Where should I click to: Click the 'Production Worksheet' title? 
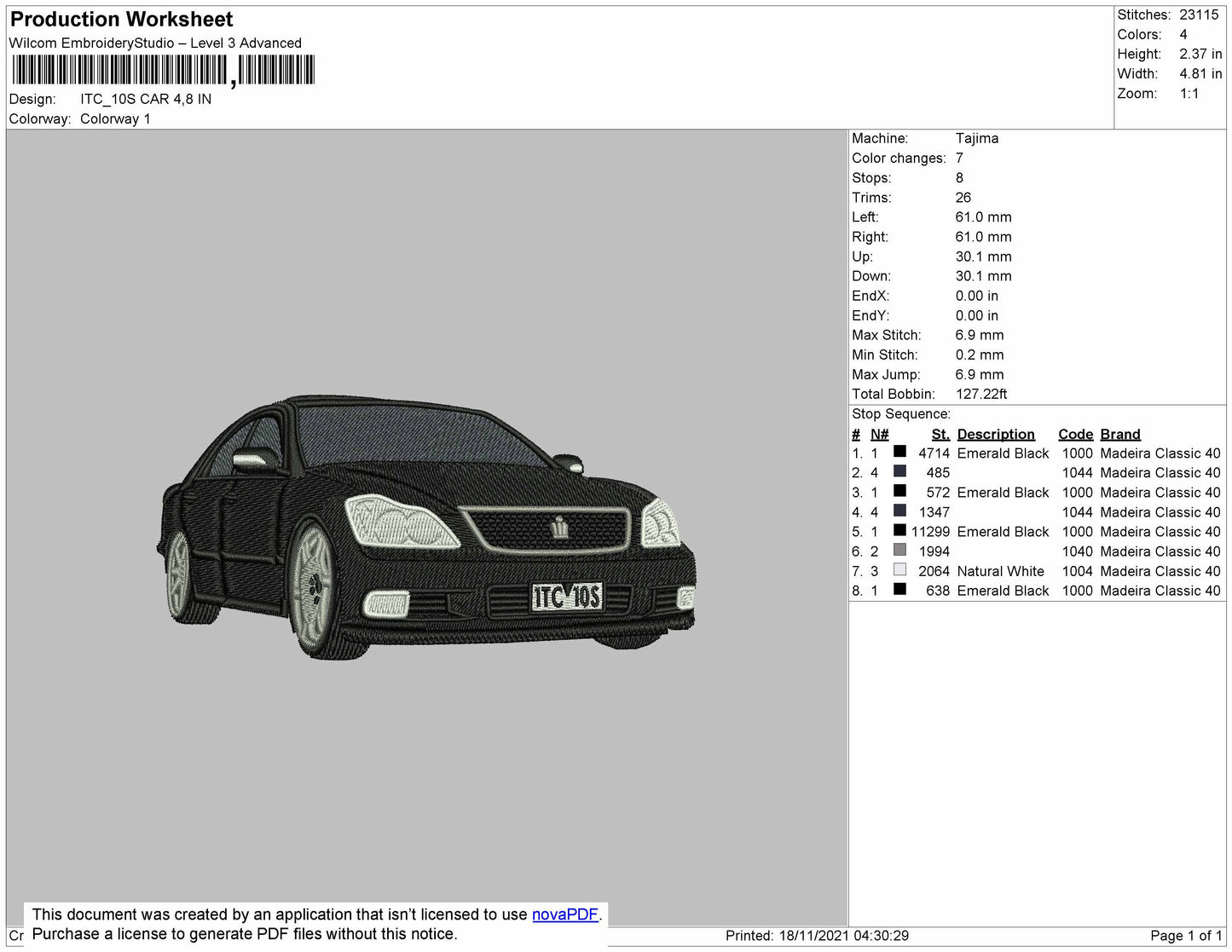click(121, 20)
